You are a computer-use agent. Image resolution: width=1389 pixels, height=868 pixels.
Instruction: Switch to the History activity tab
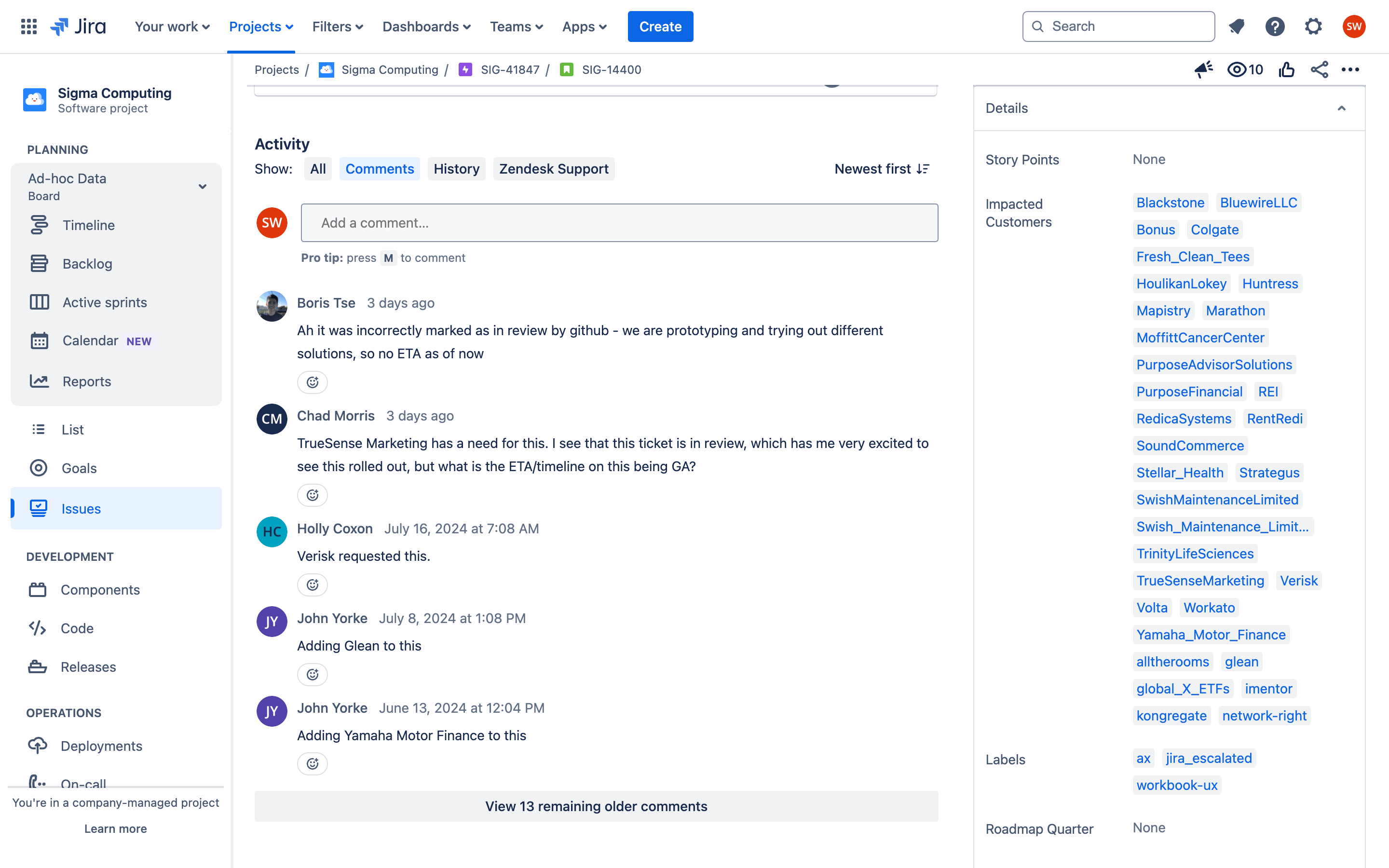click(456, 169)
